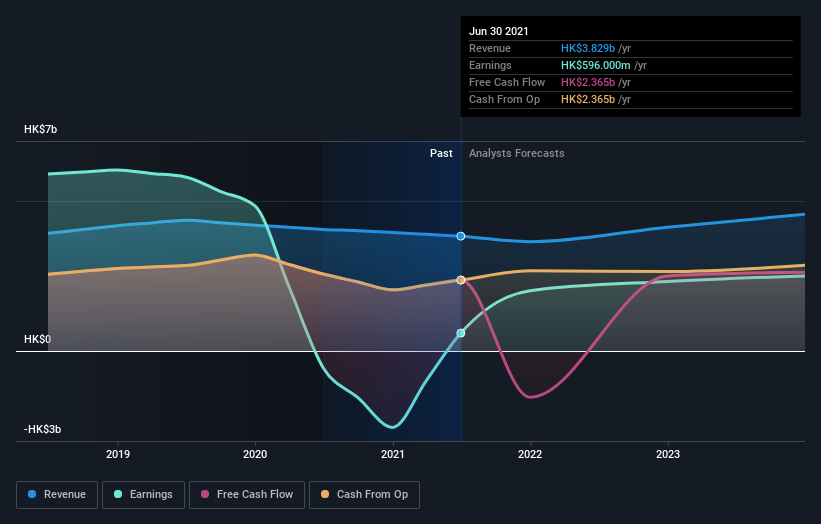Click the Jun 30 2021 tooltip date
The image size is (821, 524).
click(498, 31)
